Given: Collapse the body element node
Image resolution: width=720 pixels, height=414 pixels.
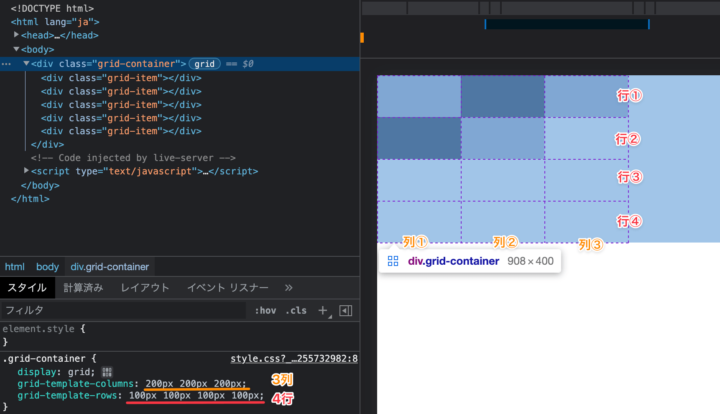Looking at the screenshot, I should click(16, 49).
